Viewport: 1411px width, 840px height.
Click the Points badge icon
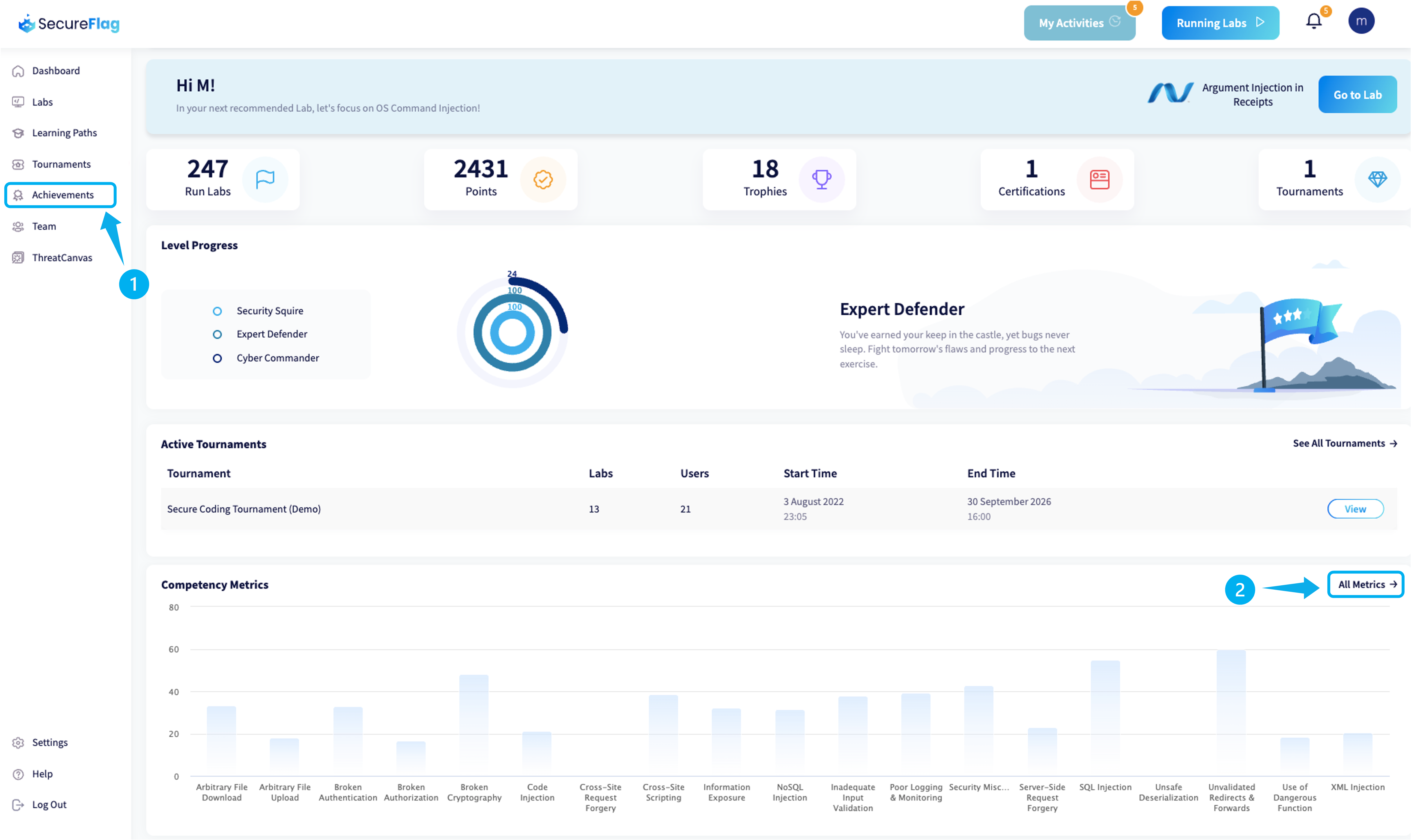[542, 180]
